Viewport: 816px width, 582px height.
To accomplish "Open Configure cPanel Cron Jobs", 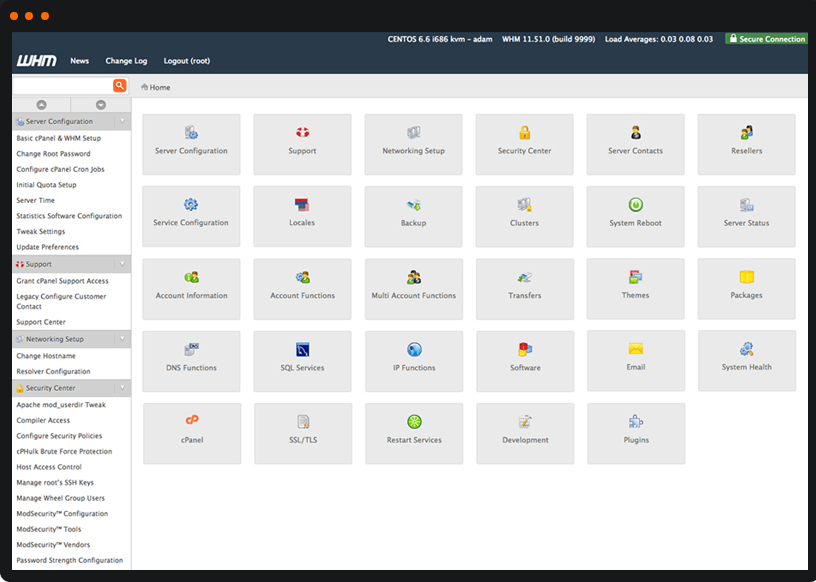I will point(60,169).
